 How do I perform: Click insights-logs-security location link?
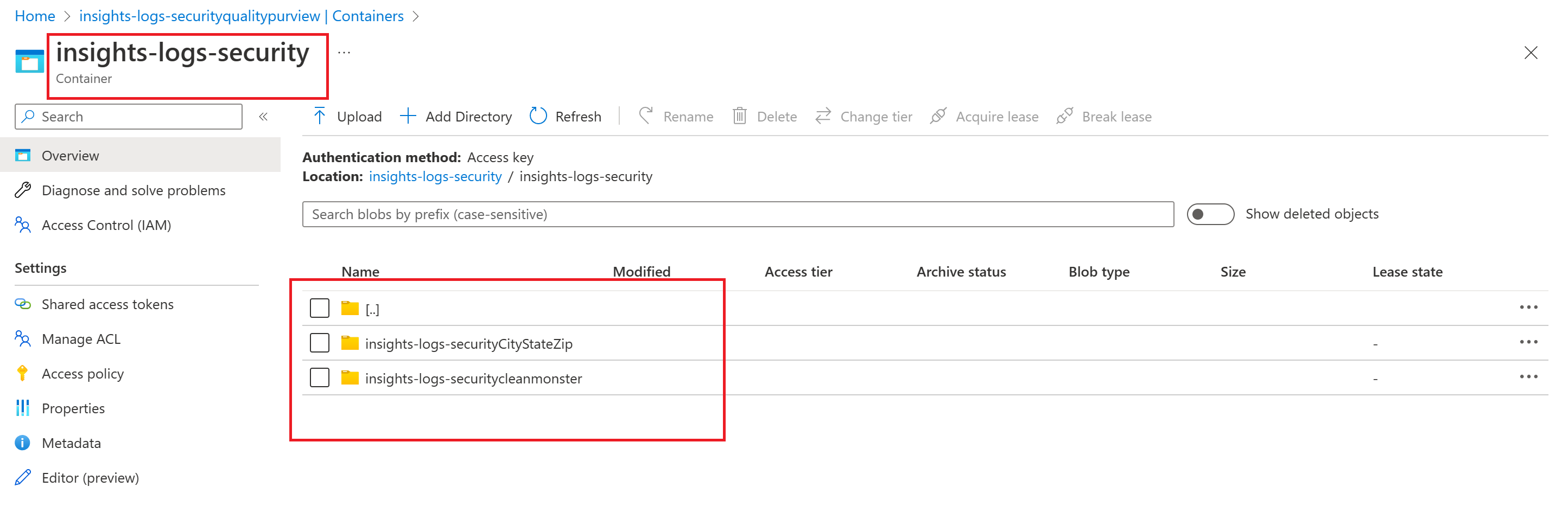click(x=435, y=176)
